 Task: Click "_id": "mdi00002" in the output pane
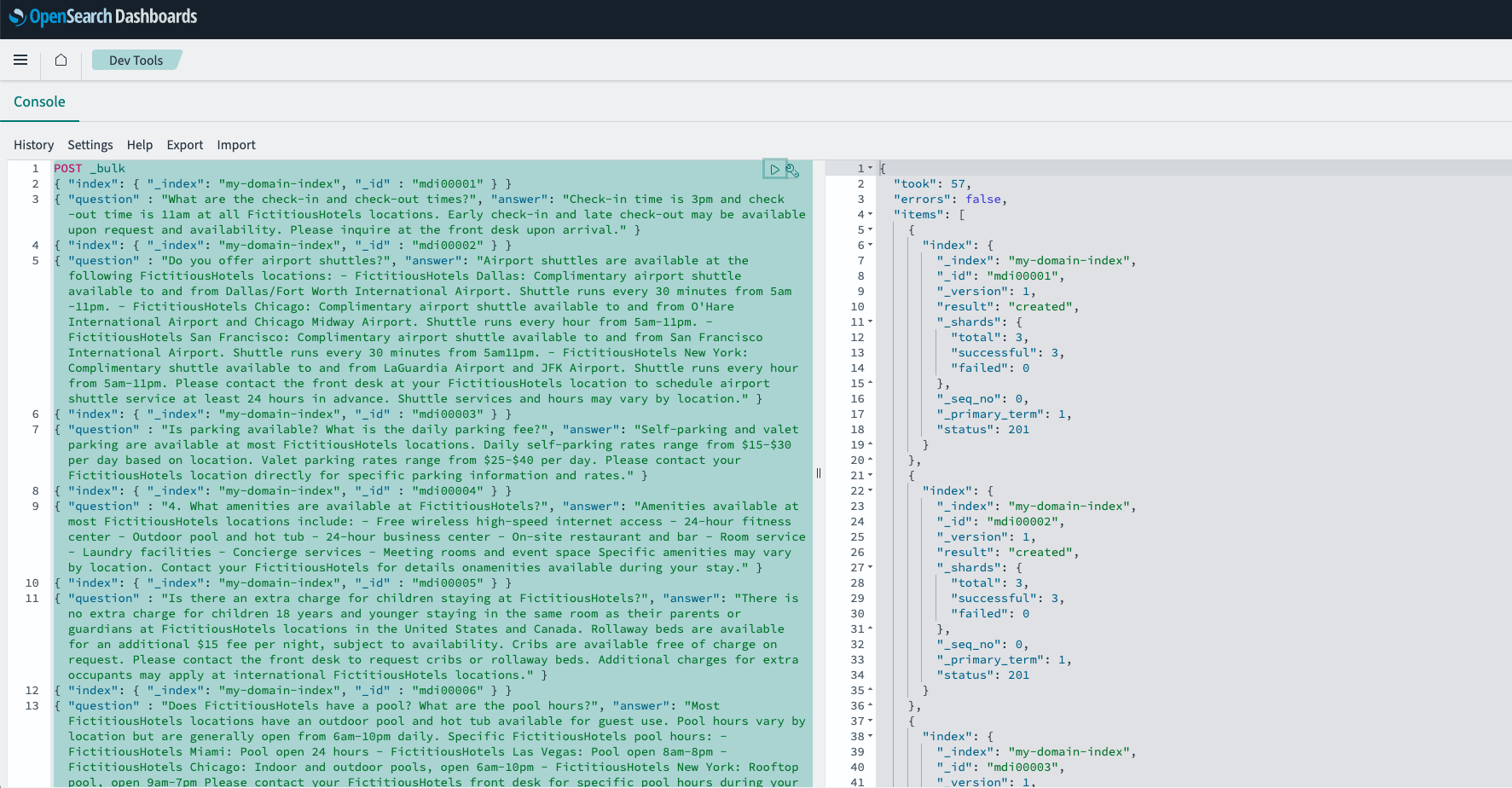point(1001,522)
